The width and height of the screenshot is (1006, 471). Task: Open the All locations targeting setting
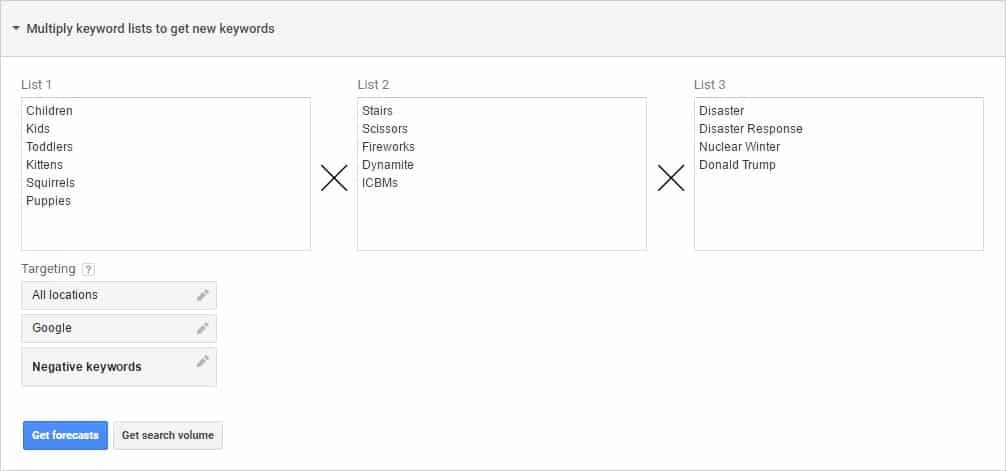[119, 295]
